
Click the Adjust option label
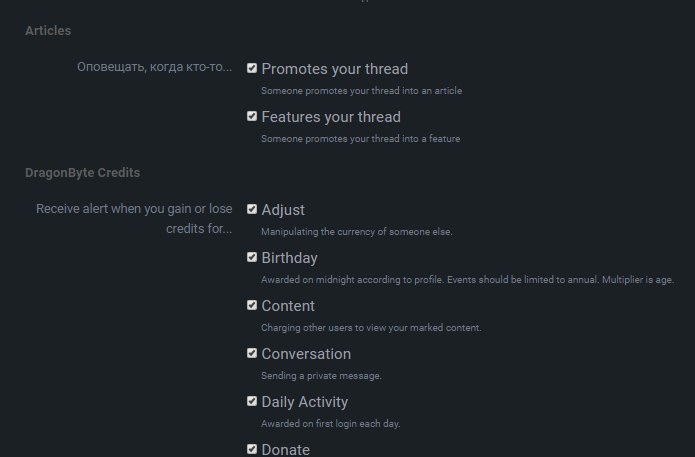pos(283,210)
